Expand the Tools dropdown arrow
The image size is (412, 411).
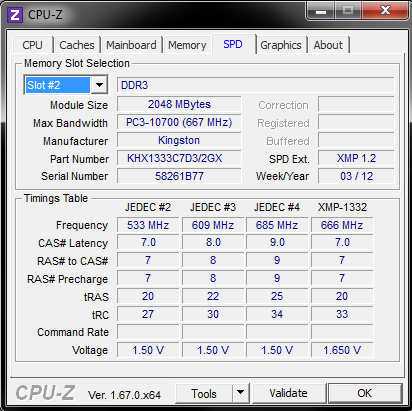point(241,393)
